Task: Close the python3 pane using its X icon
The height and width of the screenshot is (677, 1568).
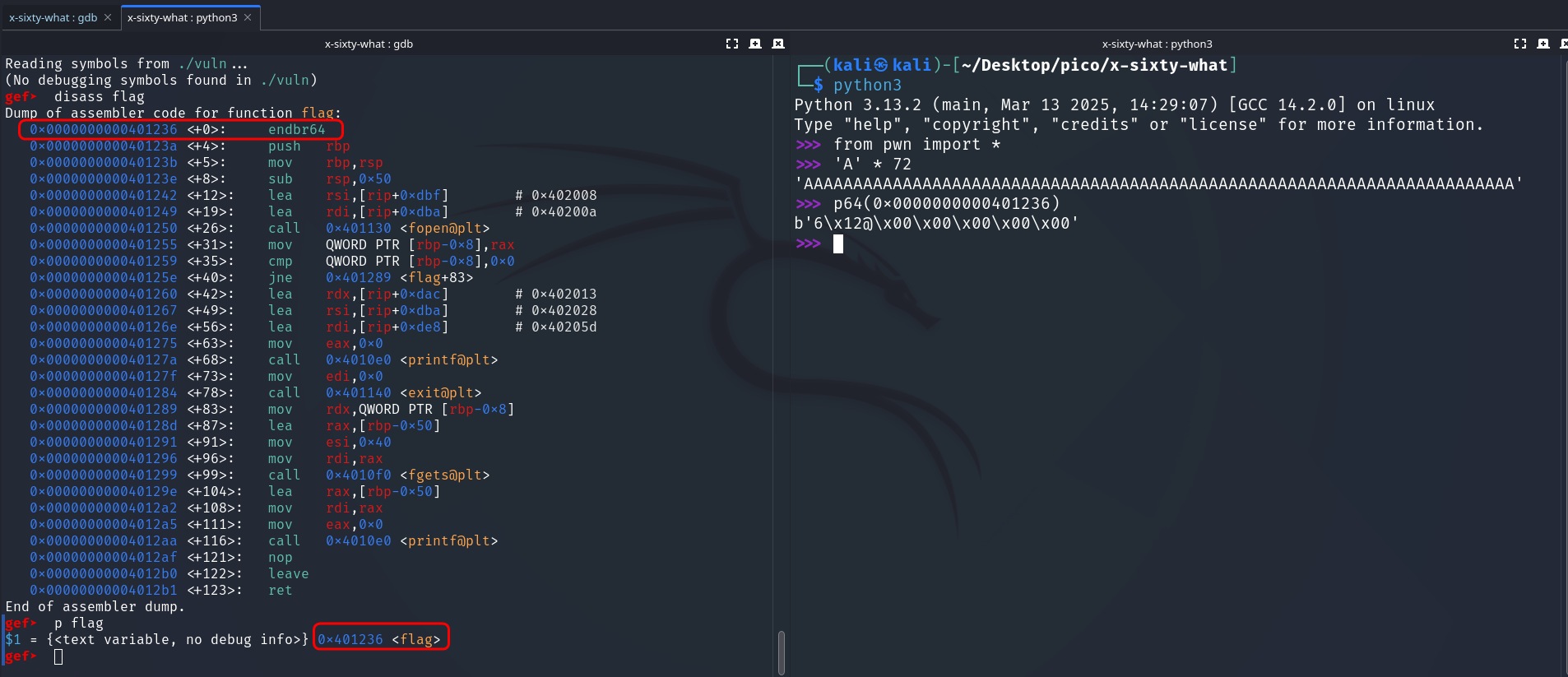Action: coord(1564,44)
